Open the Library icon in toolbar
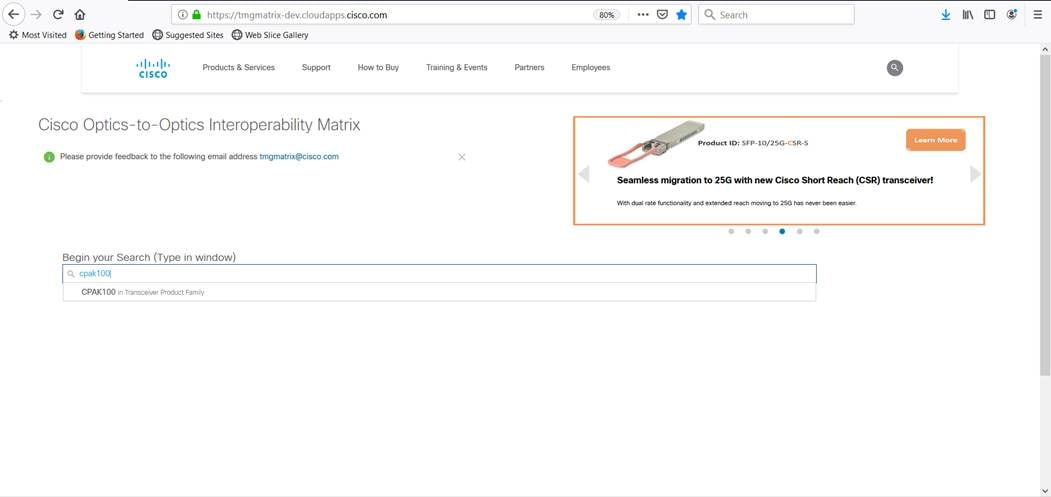The image size is (1051, 497). click(967, 15)
